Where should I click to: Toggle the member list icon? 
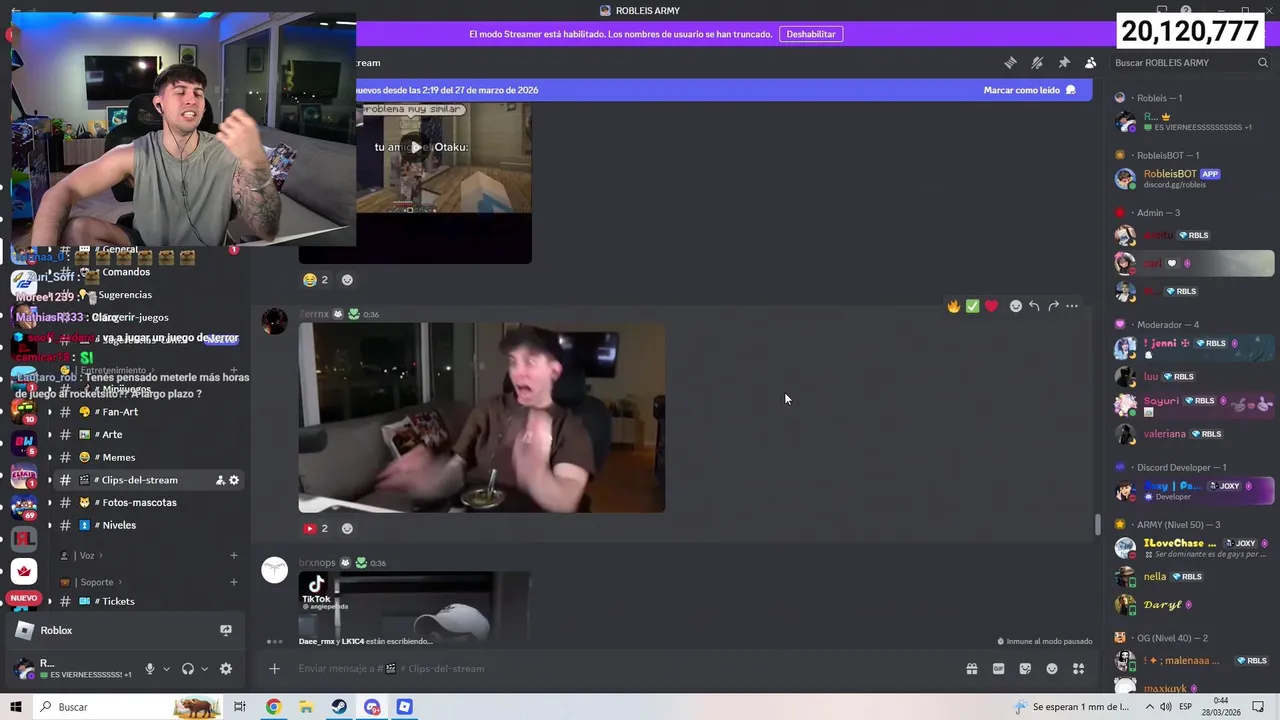pos(1091,62)
